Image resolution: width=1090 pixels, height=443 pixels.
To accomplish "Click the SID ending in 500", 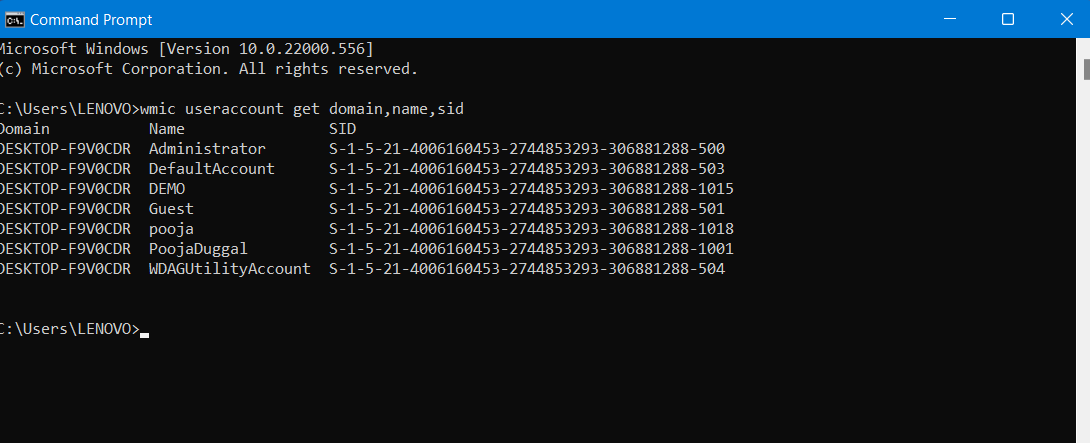I will (x=526, y=149).
